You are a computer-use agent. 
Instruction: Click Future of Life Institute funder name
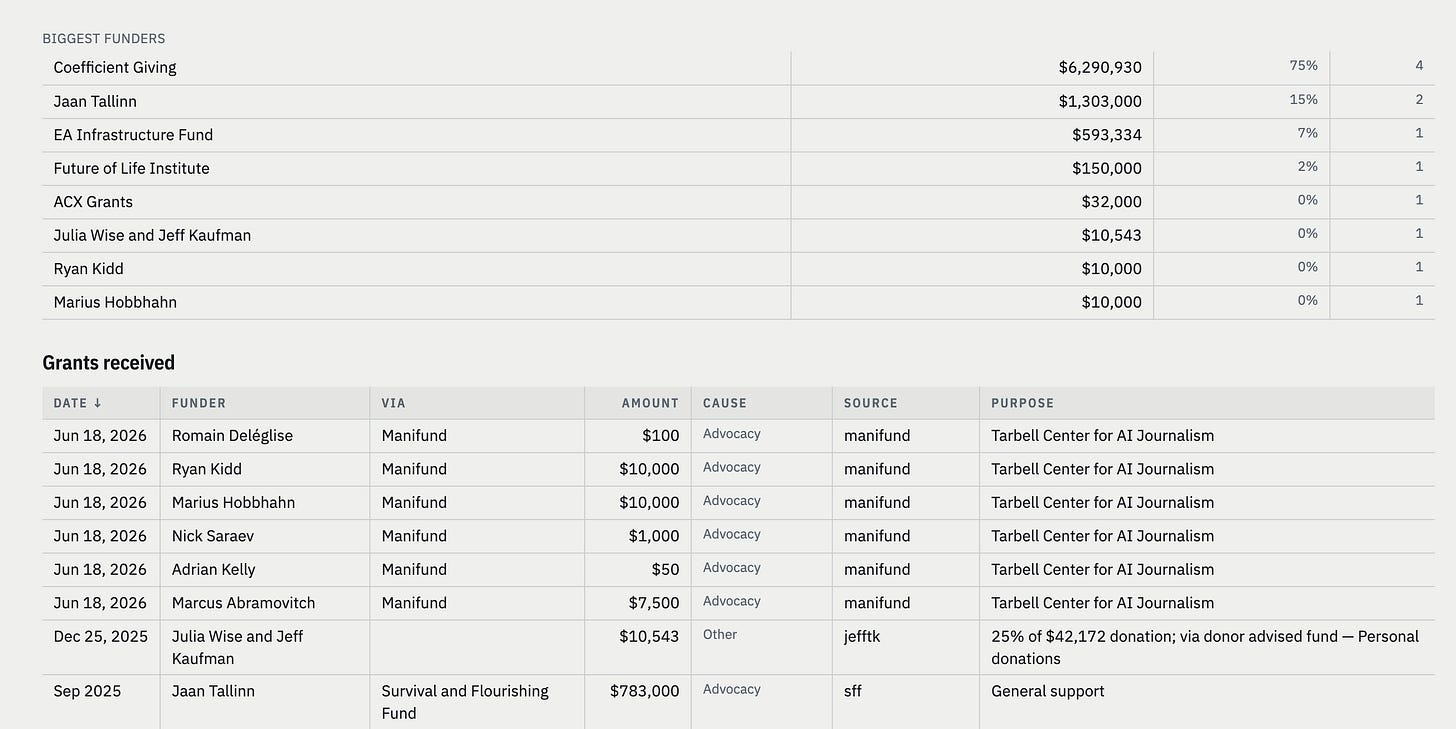pyautogui.click(x=132, y=168)
